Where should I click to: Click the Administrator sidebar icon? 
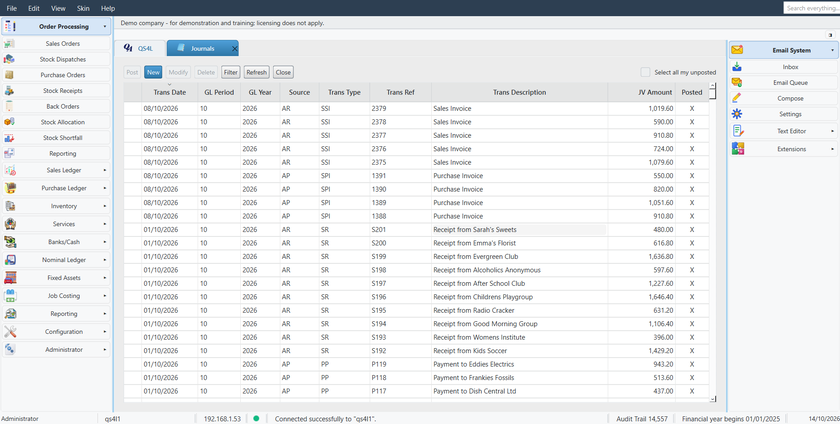(x=10, y=349)
